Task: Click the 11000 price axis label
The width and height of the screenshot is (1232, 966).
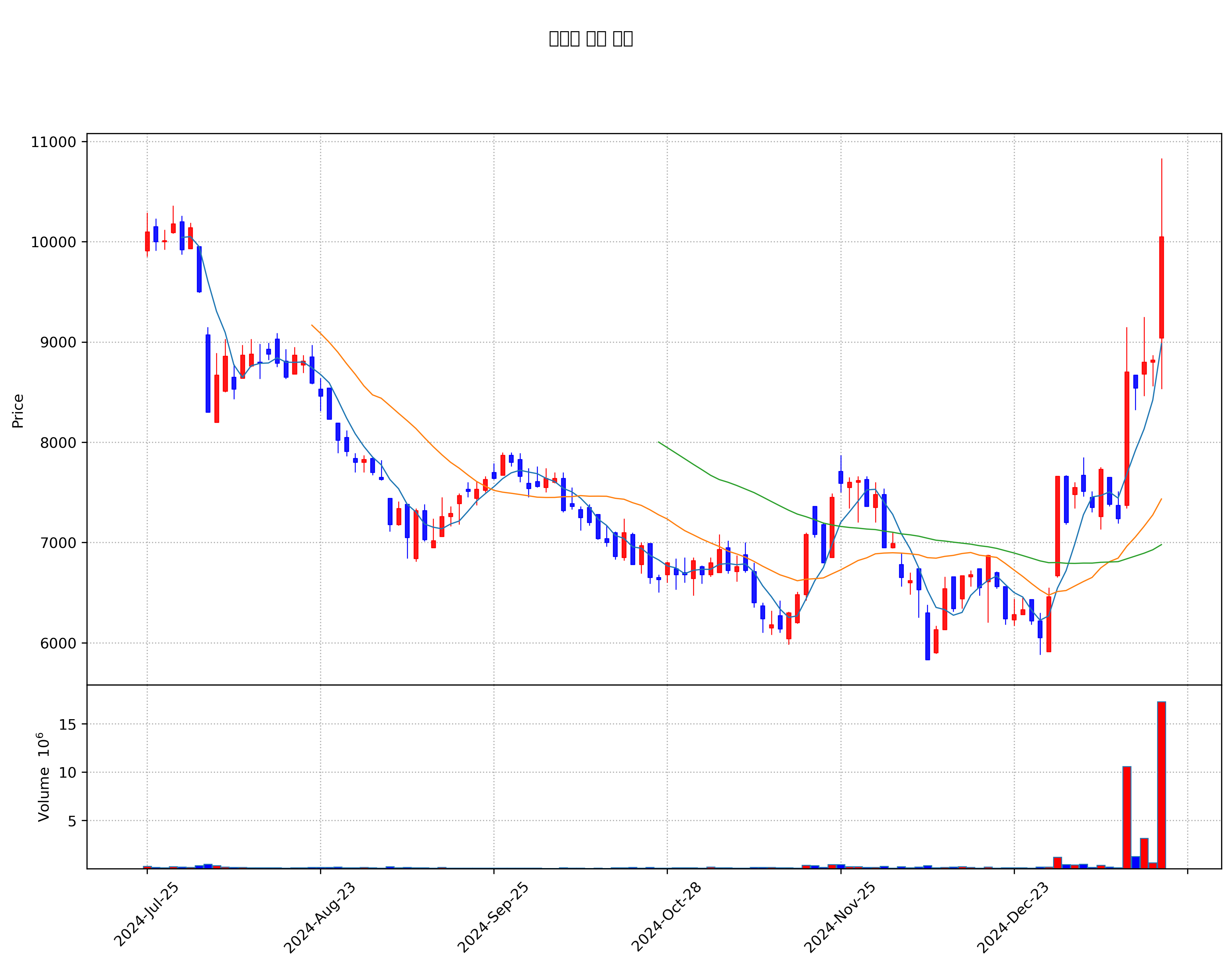Action: (54, 142)
